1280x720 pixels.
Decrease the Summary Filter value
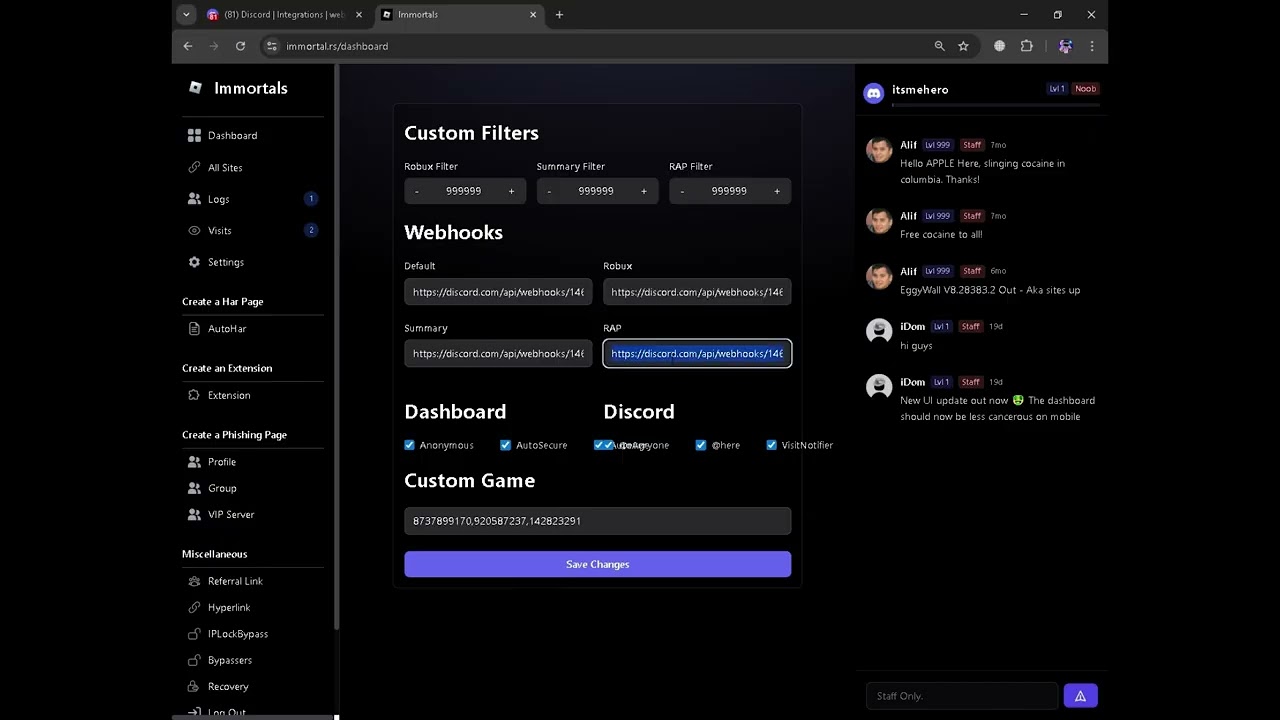coord(549,191)
